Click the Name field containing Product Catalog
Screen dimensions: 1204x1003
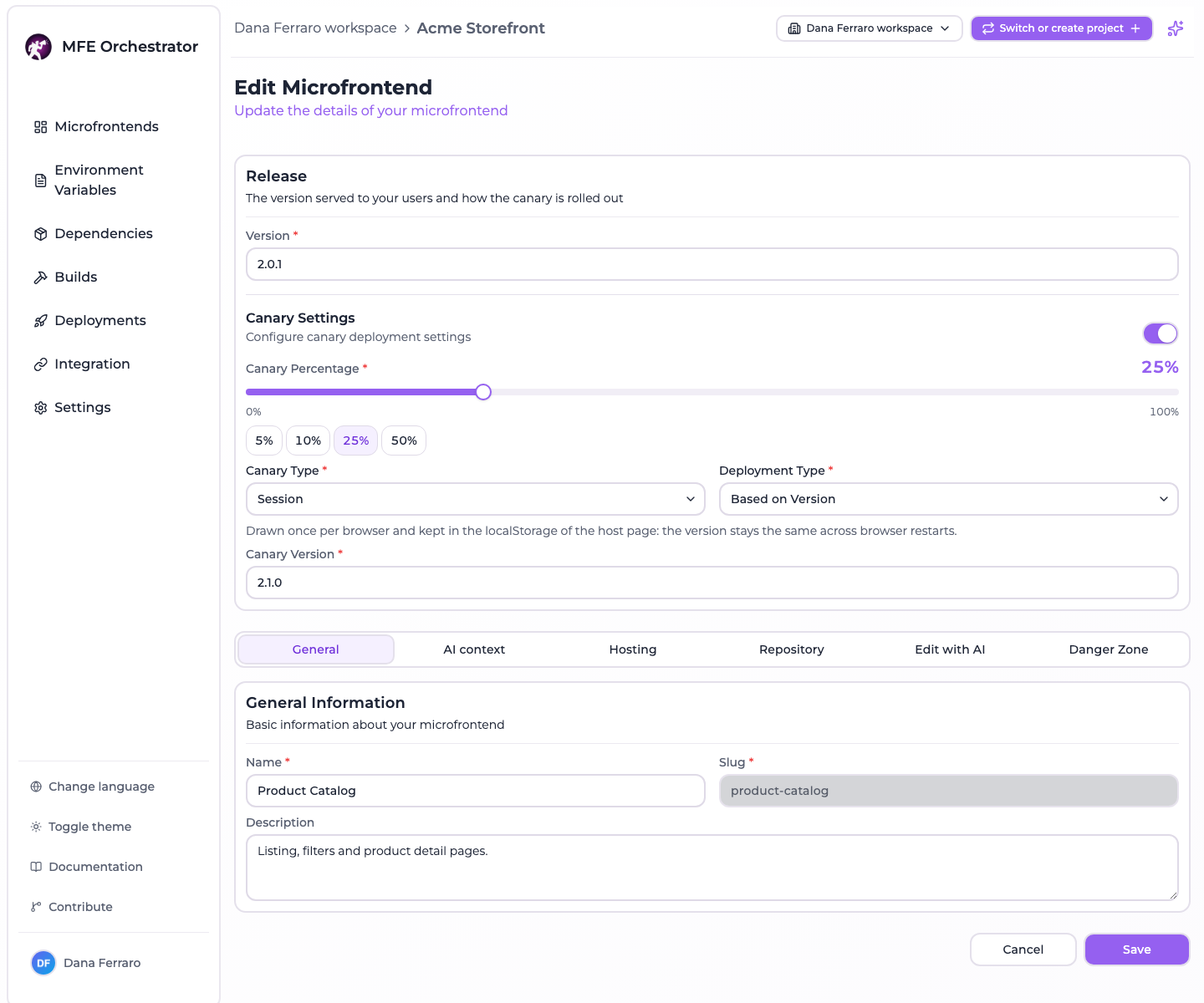click(x=476, y=791)
